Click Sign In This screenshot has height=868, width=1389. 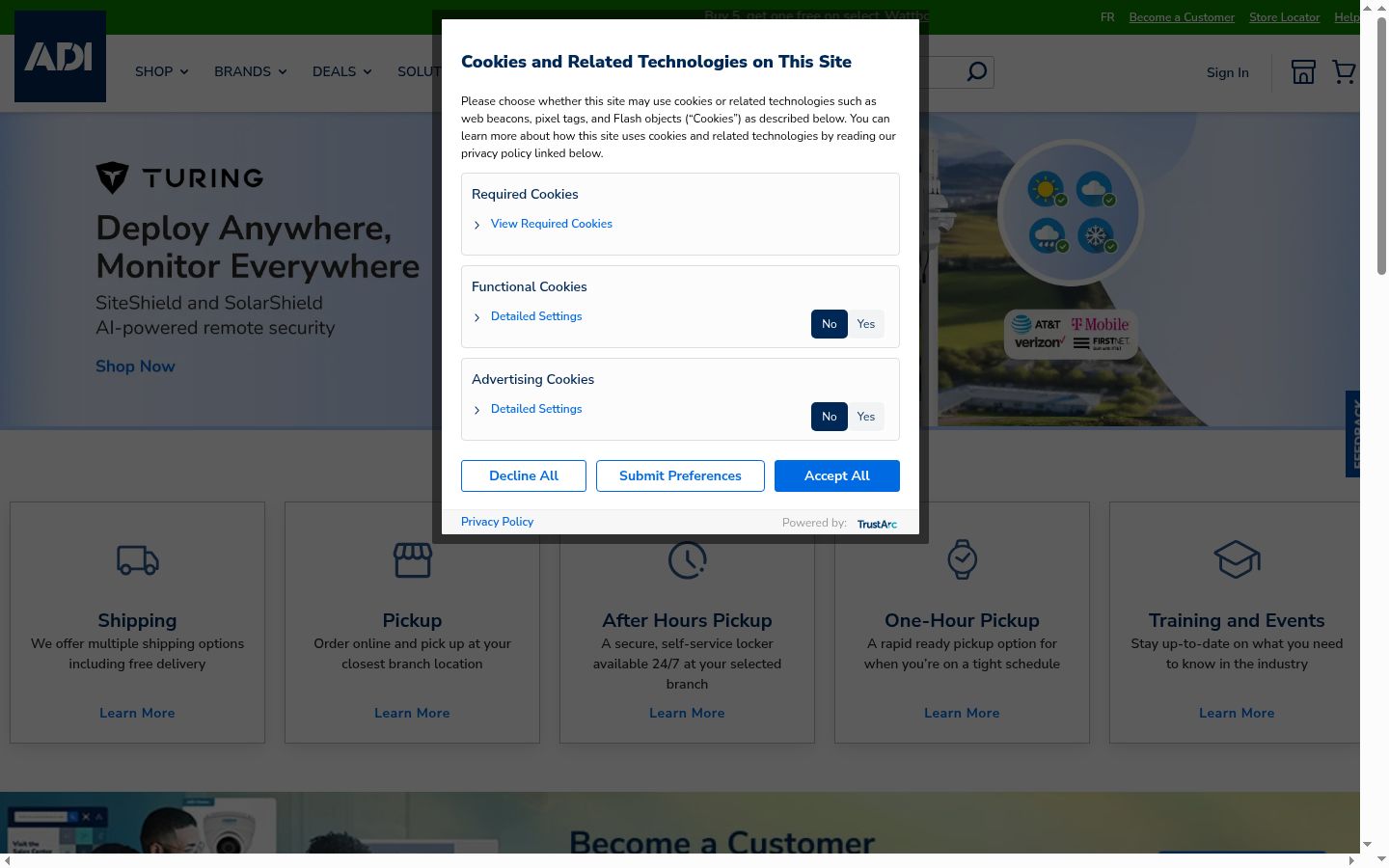(x=1227, y=72)
